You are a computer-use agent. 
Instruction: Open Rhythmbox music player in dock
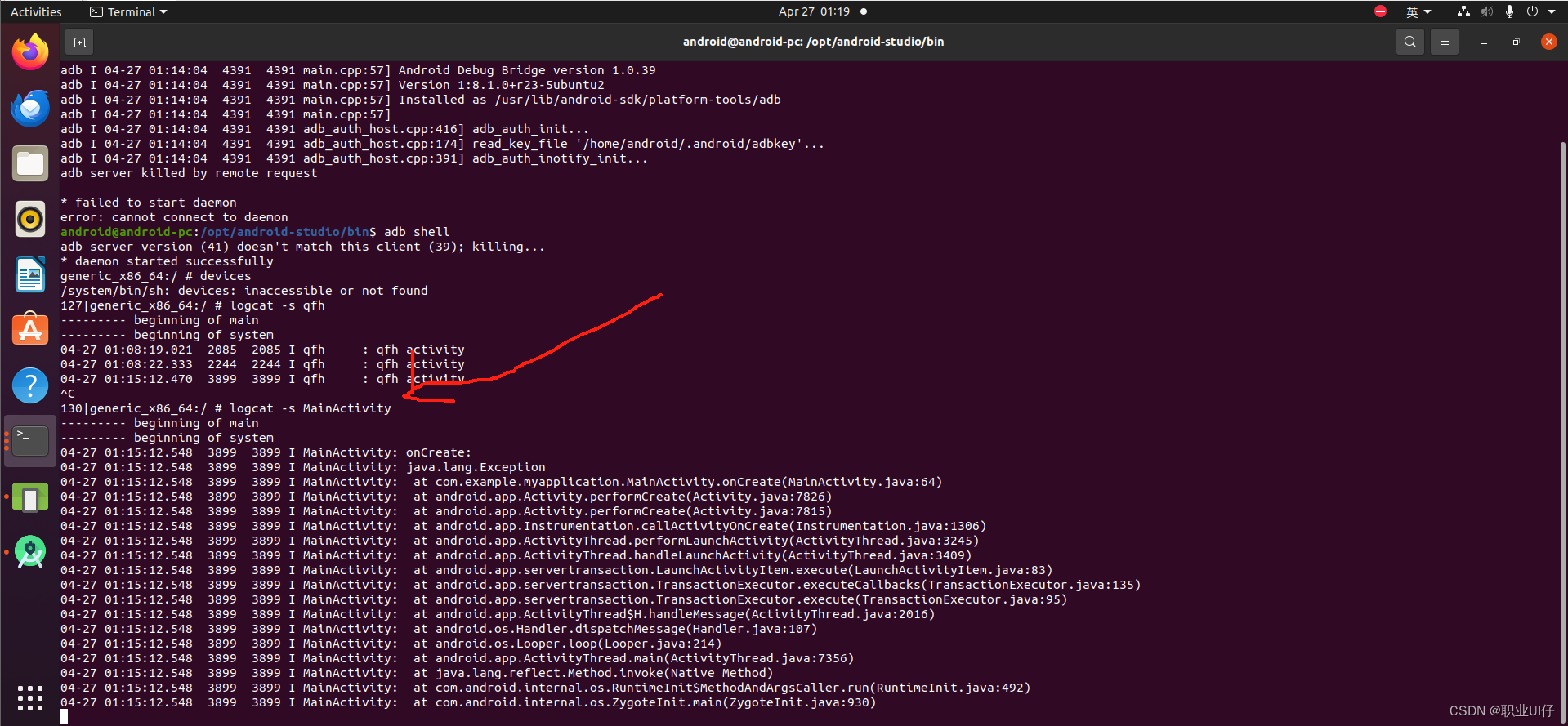click(x=30, y=219)
